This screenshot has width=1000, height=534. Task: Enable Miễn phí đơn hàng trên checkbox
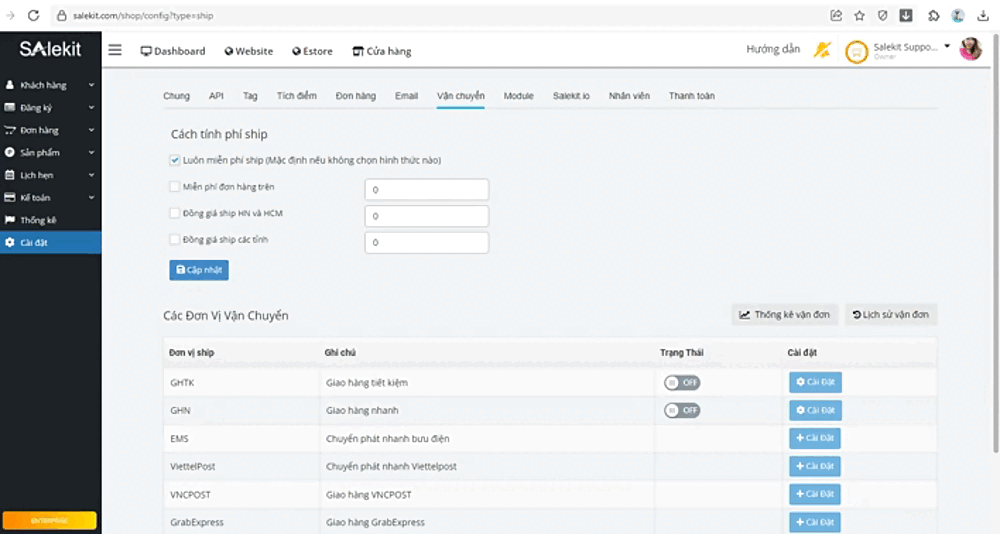tap(175, 187)
